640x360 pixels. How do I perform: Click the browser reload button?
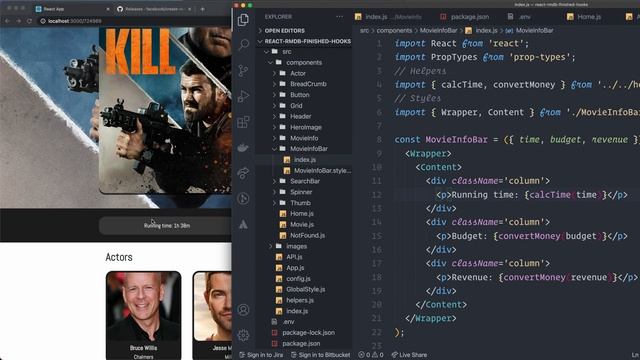click(x=29, y=21)
